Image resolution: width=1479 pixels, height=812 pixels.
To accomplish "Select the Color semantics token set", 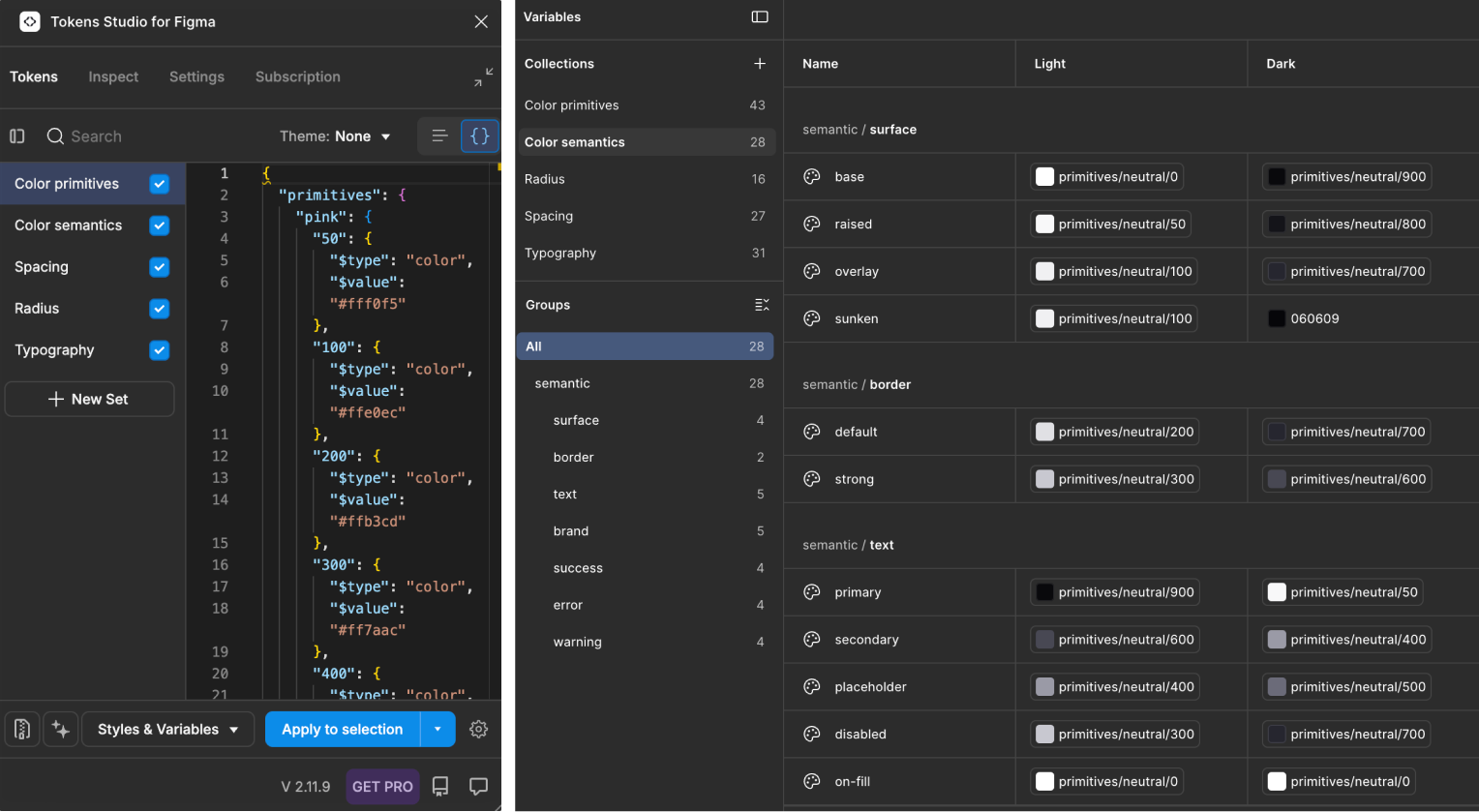I will [69, 226].
